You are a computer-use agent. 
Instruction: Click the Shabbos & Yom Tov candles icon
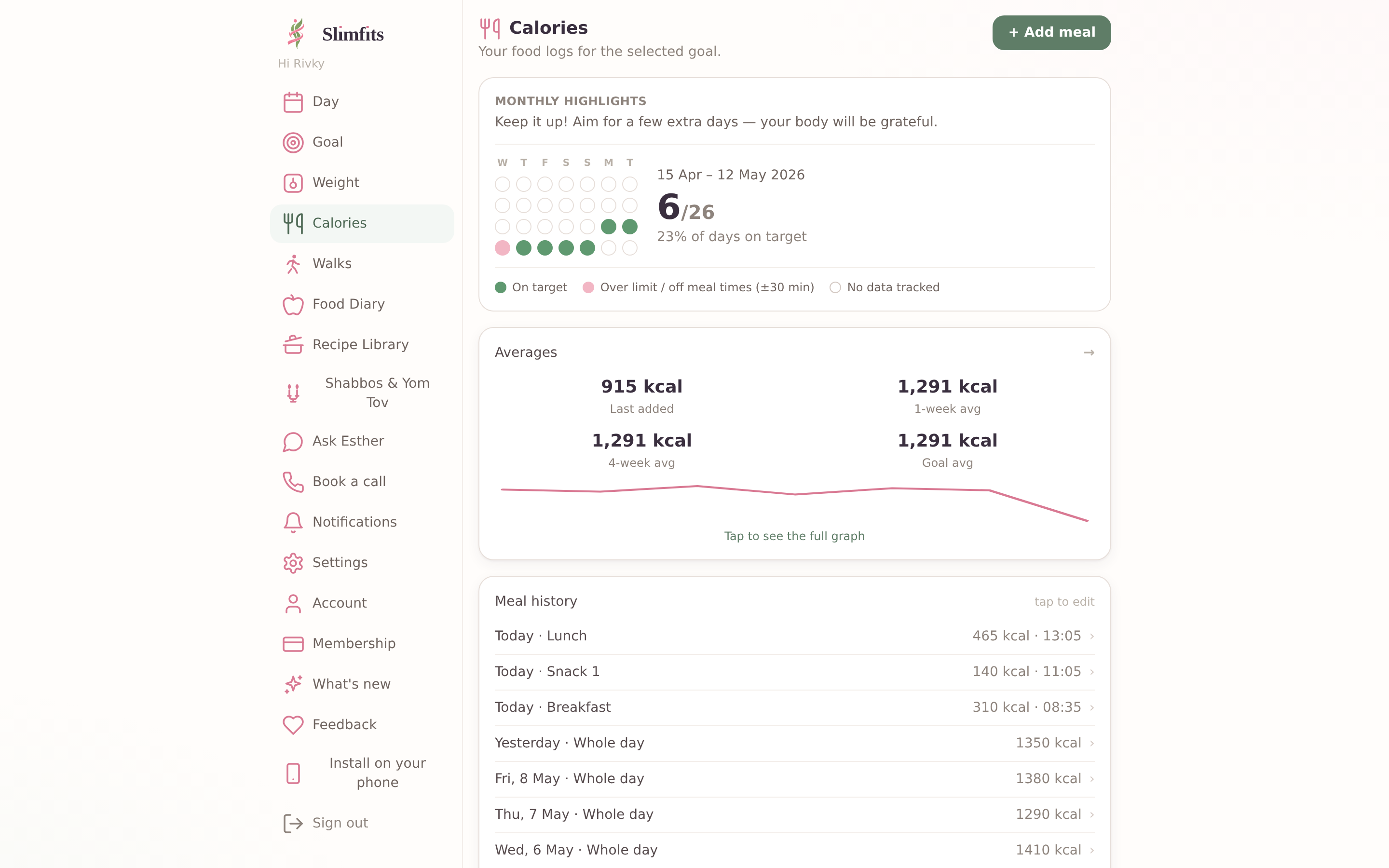pos(293,393)
